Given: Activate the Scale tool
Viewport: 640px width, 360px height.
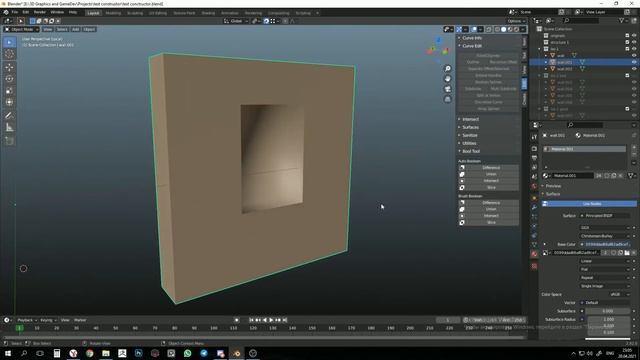Looking at the screenshot, I should point(9,91).
